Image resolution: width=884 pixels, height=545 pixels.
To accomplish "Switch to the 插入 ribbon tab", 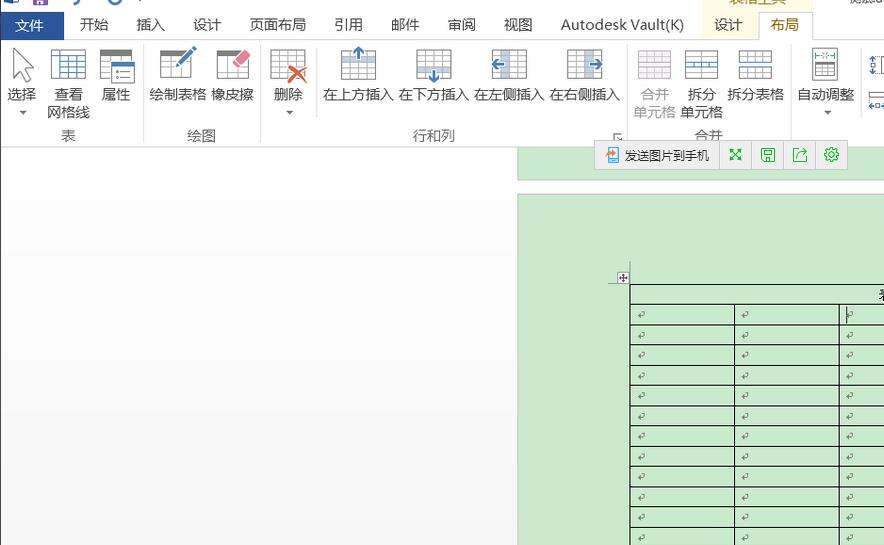I will tap(151, 25).
